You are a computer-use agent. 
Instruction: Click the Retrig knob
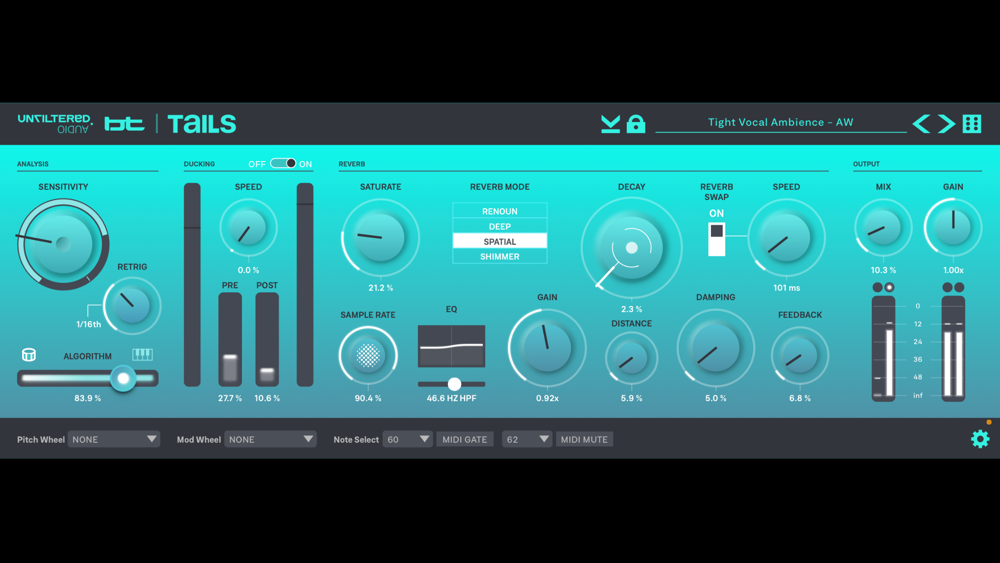(132, 305)
